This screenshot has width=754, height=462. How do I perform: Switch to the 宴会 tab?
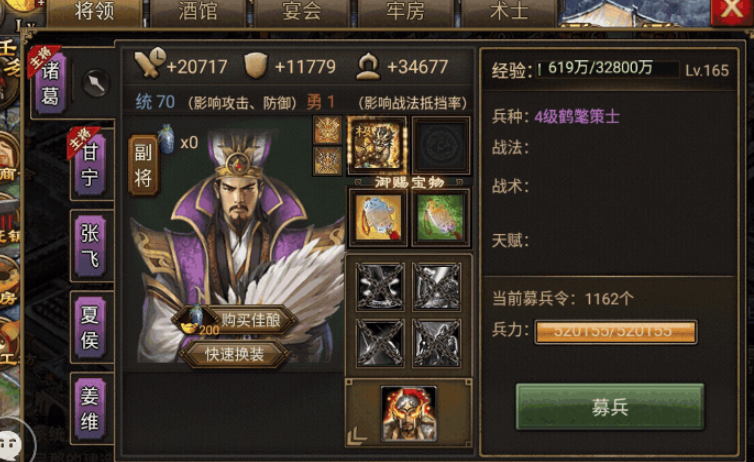[302, 12]
